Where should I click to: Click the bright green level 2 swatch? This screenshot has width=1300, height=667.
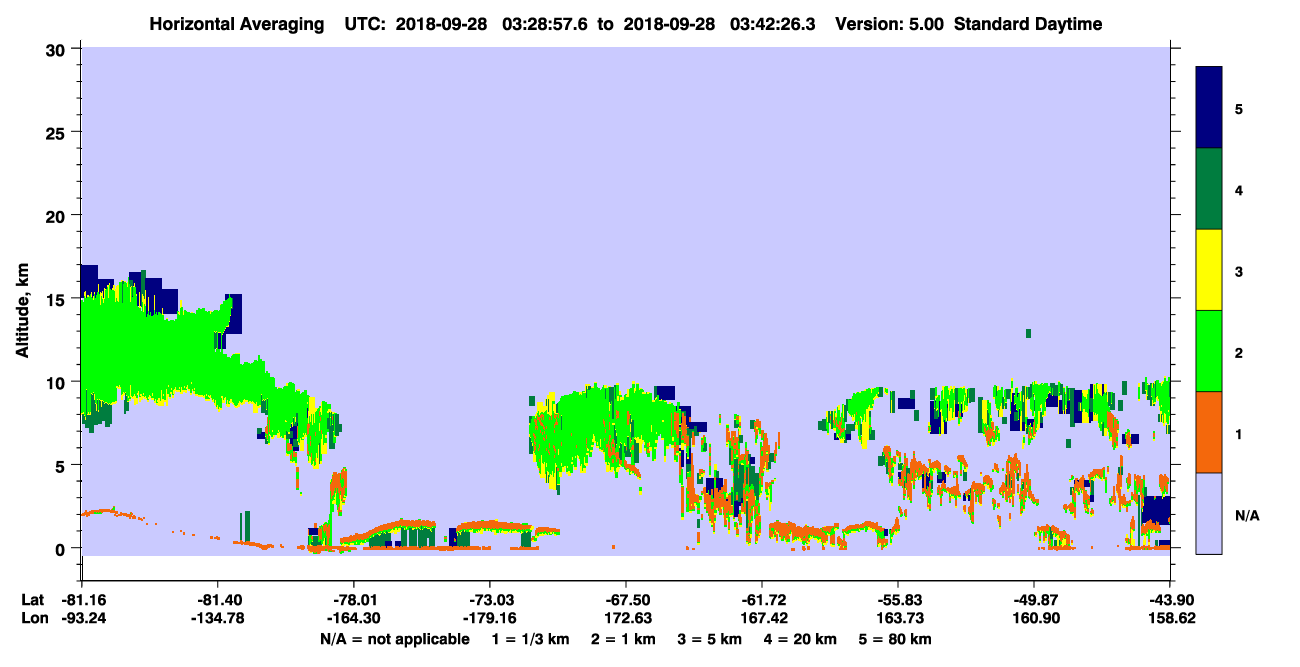pyautogui.click(x=1209, y=351)
